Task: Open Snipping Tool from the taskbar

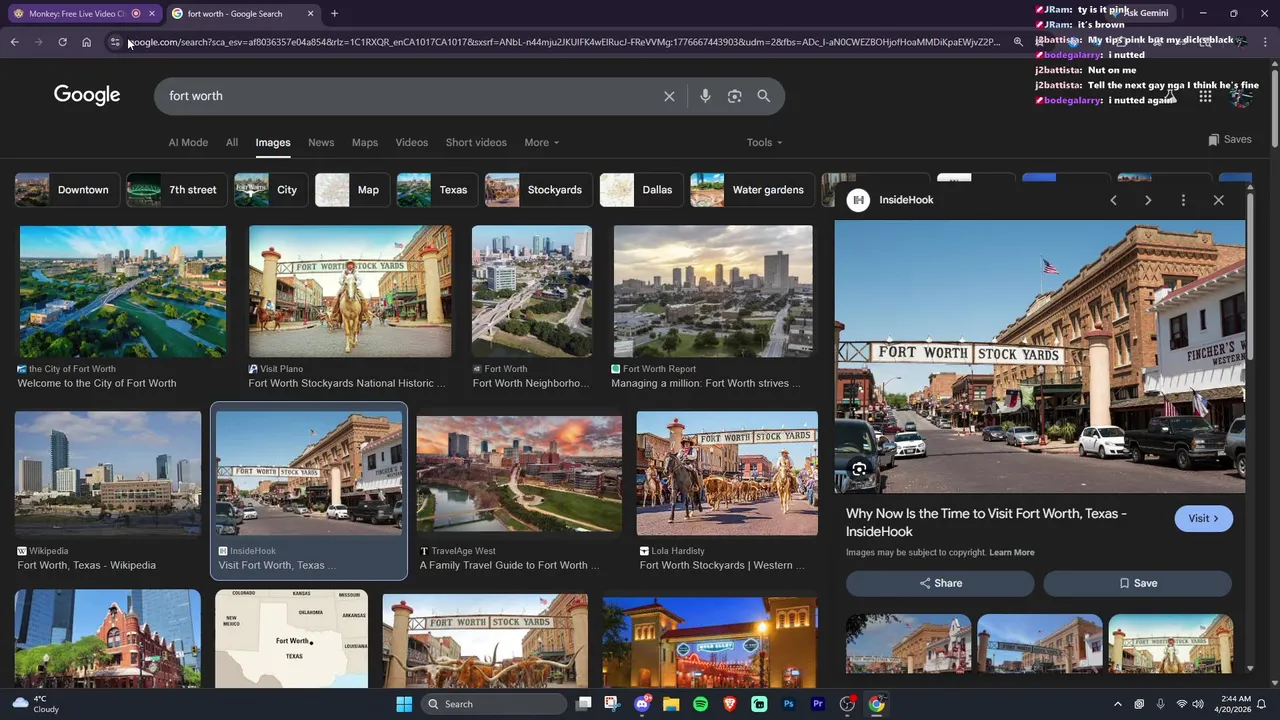Action: click(x=612, y=704)
